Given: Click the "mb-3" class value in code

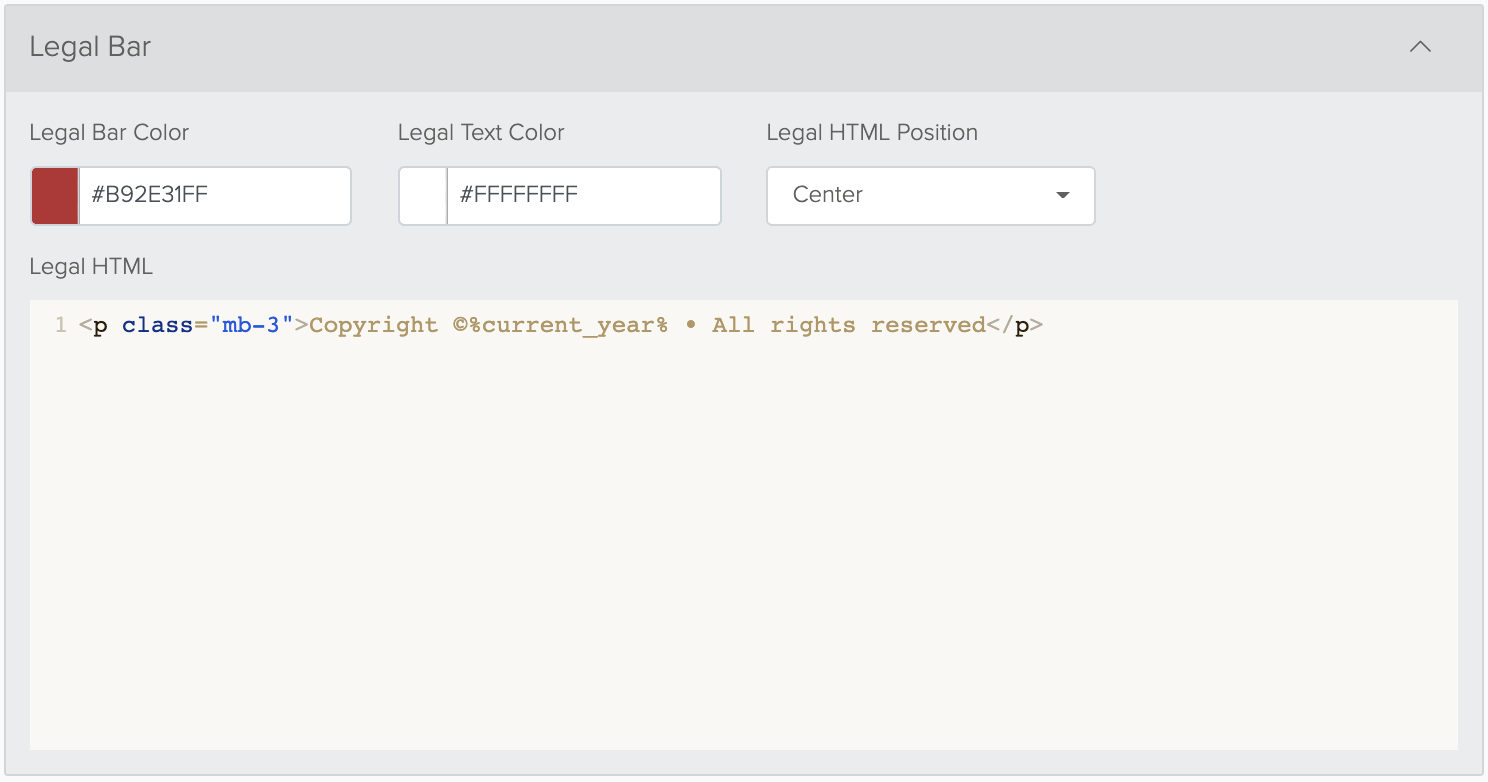Looking at the screenshot, I should (x=251, y=325).
